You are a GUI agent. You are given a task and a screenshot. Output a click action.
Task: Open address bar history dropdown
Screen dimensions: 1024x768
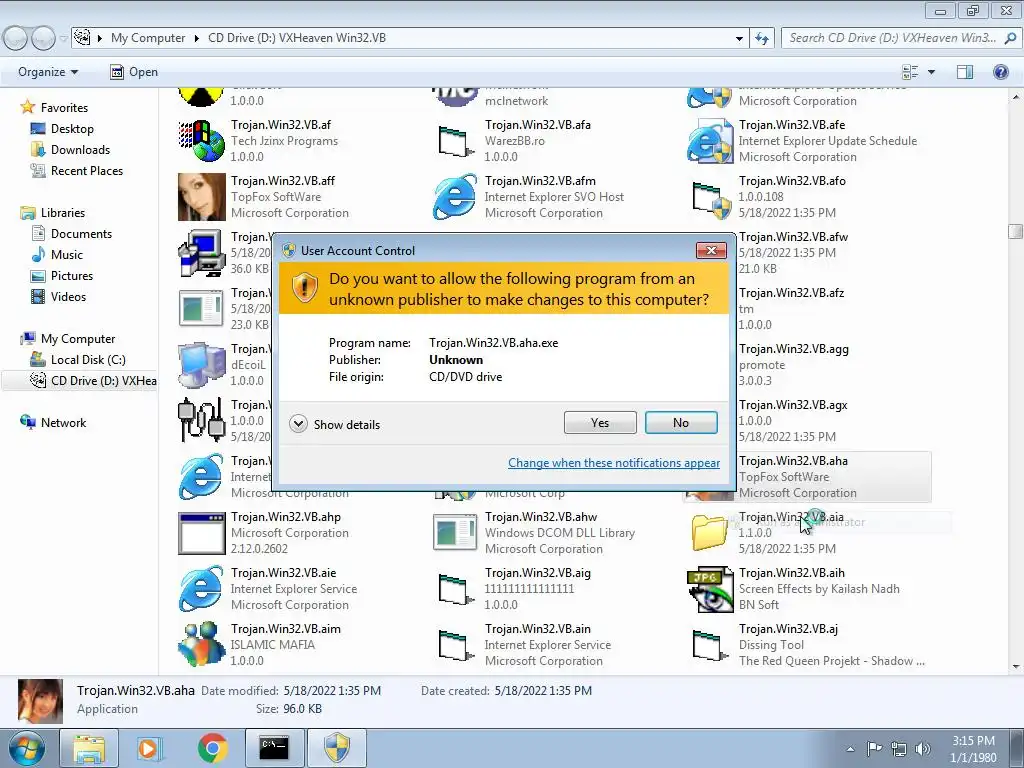tap(739, 38)
